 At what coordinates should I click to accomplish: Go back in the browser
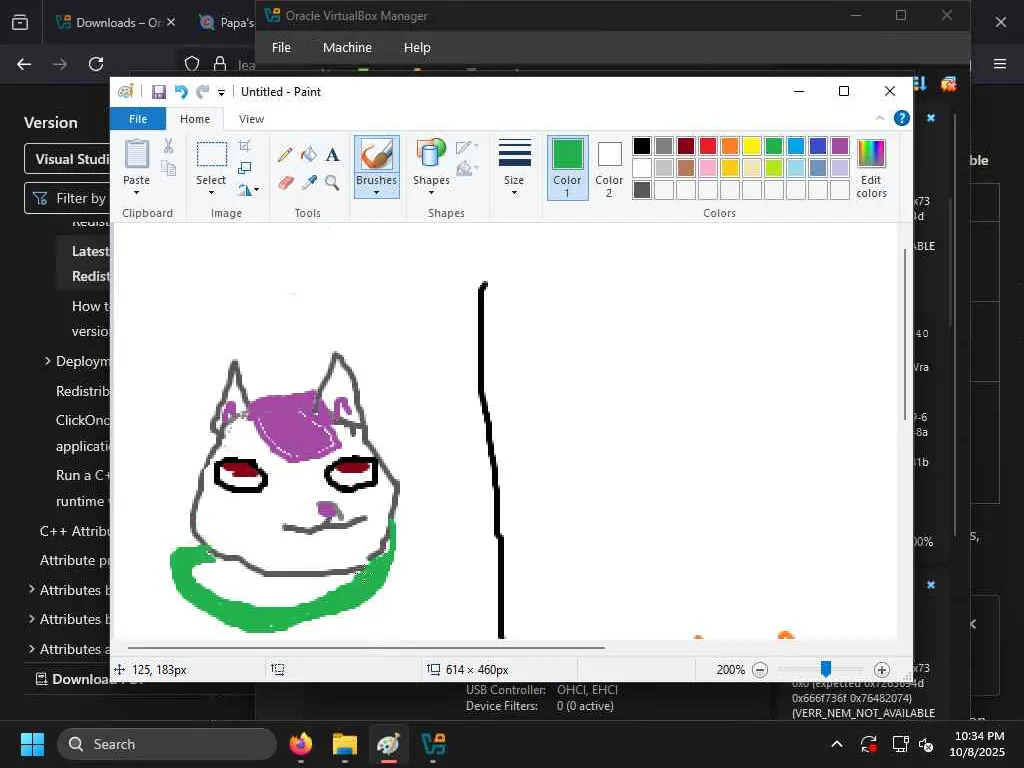pyautogui.click(x=24, y=64)
